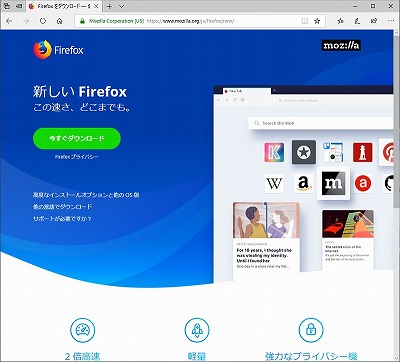Click the Amazon tile in preview
400x362 pixels.
click(x=304, y=183)
